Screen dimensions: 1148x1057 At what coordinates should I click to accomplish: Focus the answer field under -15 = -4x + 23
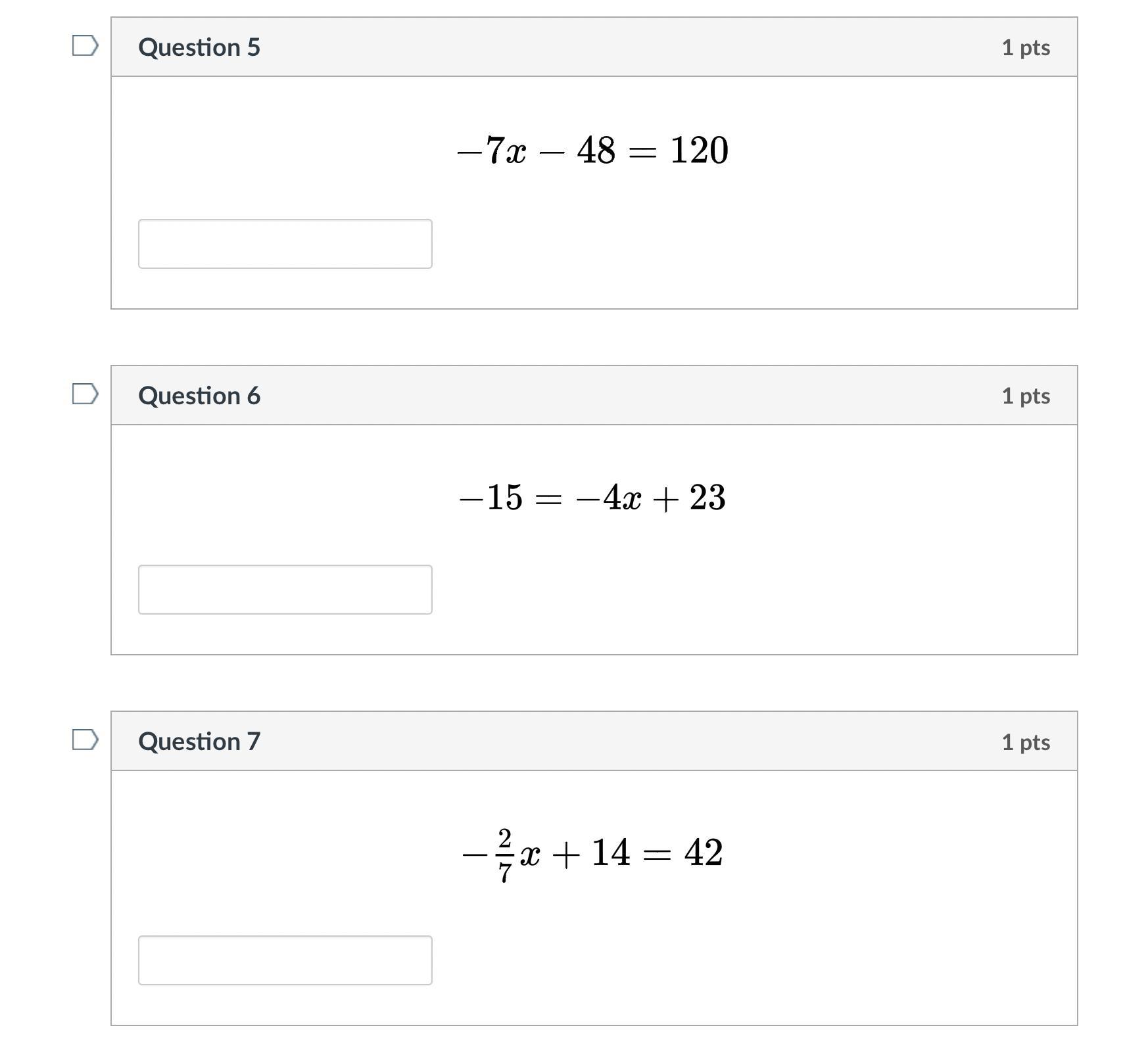point(285,590)
